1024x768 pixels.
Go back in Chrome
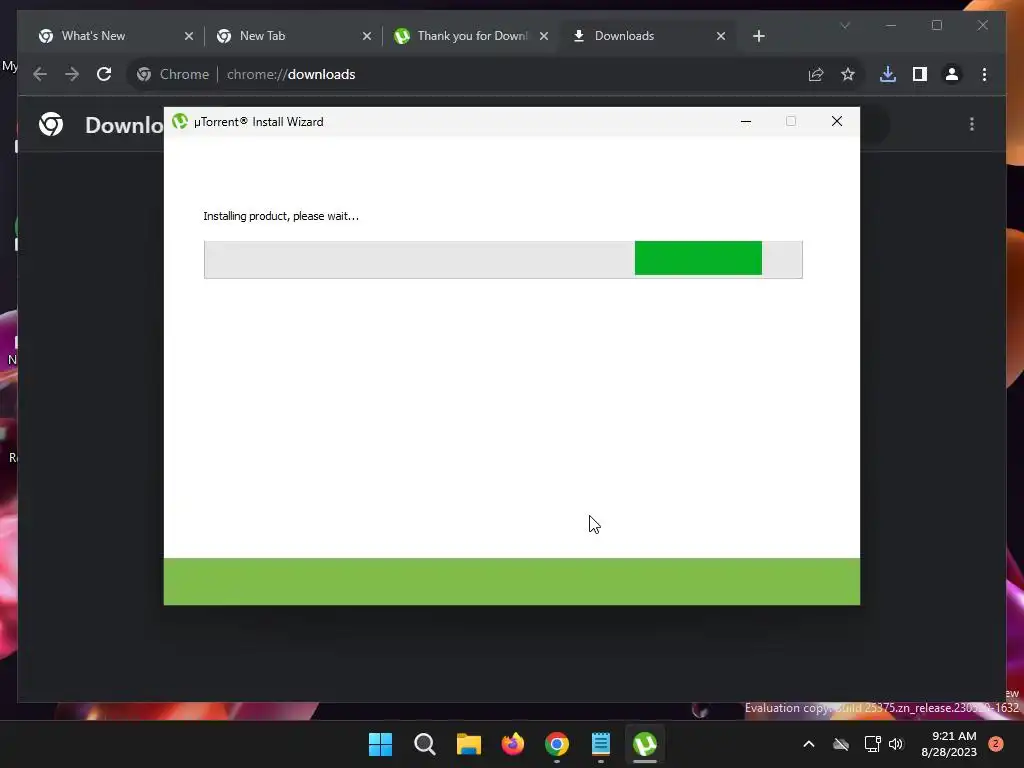coord(40,74)
